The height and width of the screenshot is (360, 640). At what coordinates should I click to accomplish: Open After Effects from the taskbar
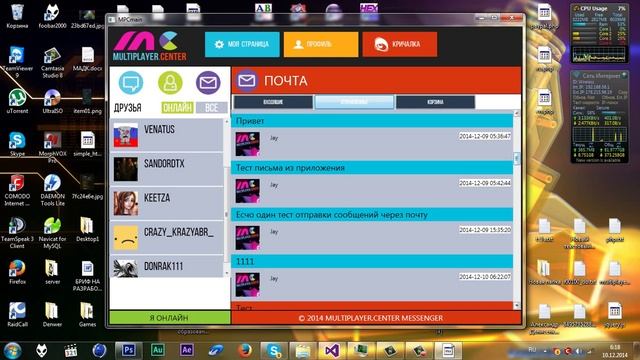click(187, 350)
